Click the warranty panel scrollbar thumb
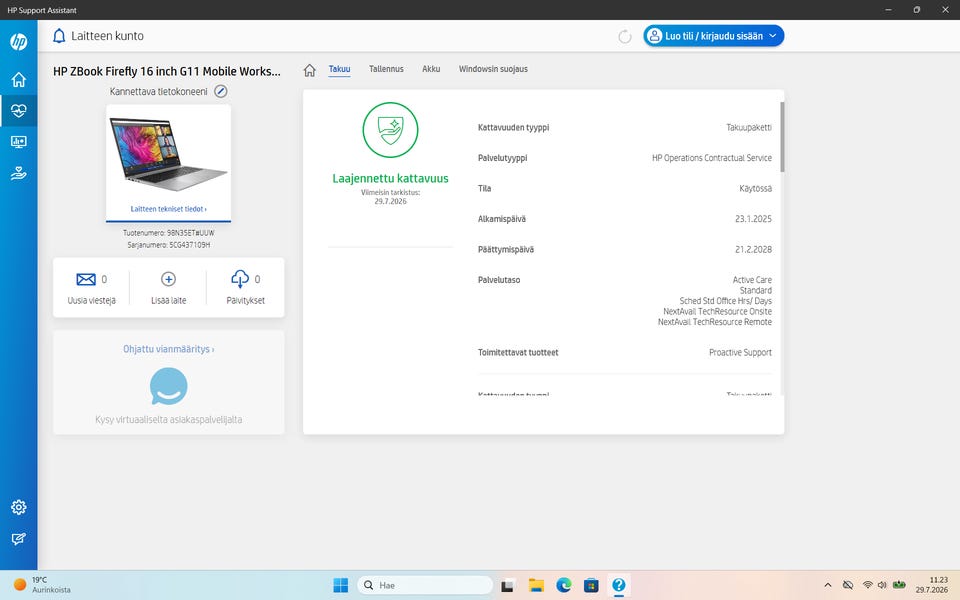Image resolution: width=960 pixels, height=600 pixels. coord(782,137)
